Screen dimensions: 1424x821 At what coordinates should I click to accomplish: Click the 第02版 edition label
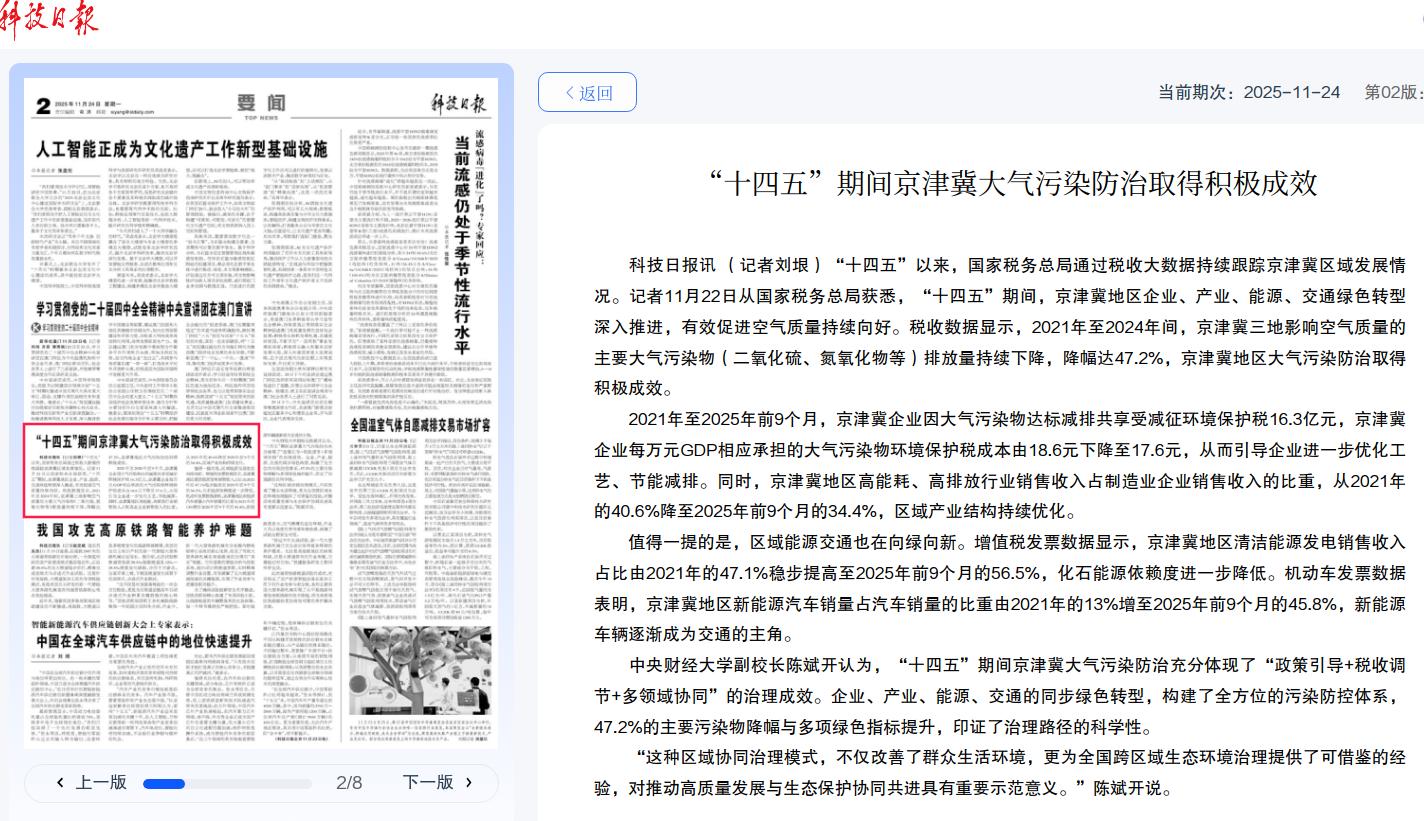pos(1393,93)
